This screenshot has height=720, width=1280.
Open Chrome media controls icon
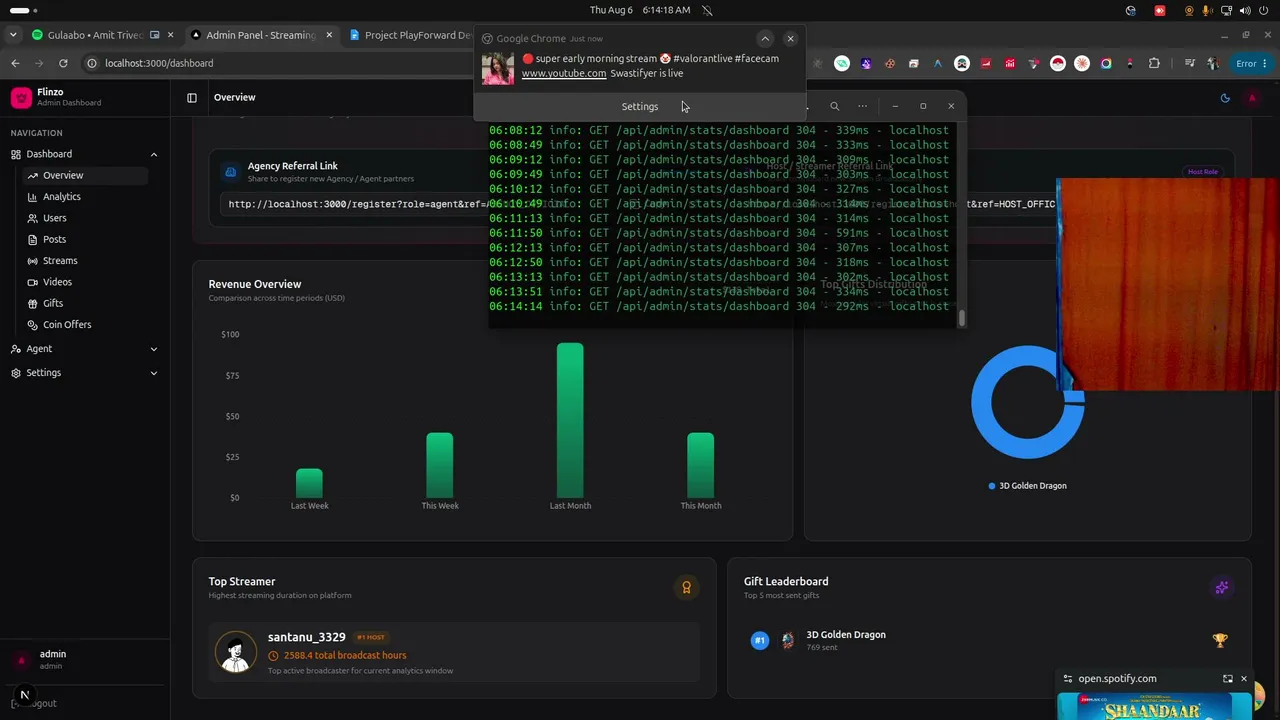click(1189, 63)
